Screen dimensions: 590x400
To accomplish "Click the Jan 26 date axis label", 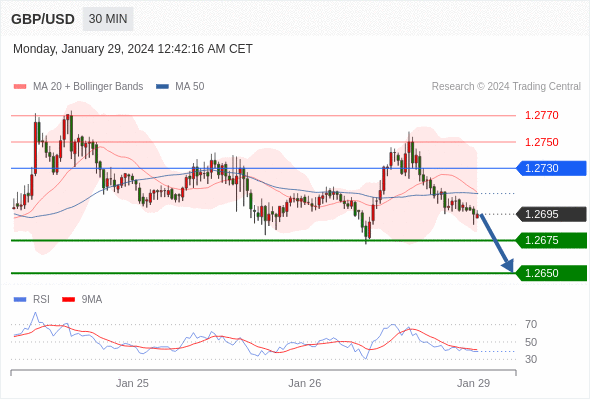I will point(304,383).
